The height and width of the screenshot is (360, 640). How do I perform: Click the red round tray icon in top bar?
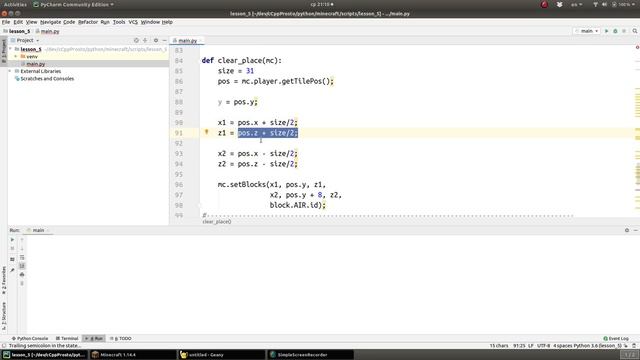tap(544, 4)
